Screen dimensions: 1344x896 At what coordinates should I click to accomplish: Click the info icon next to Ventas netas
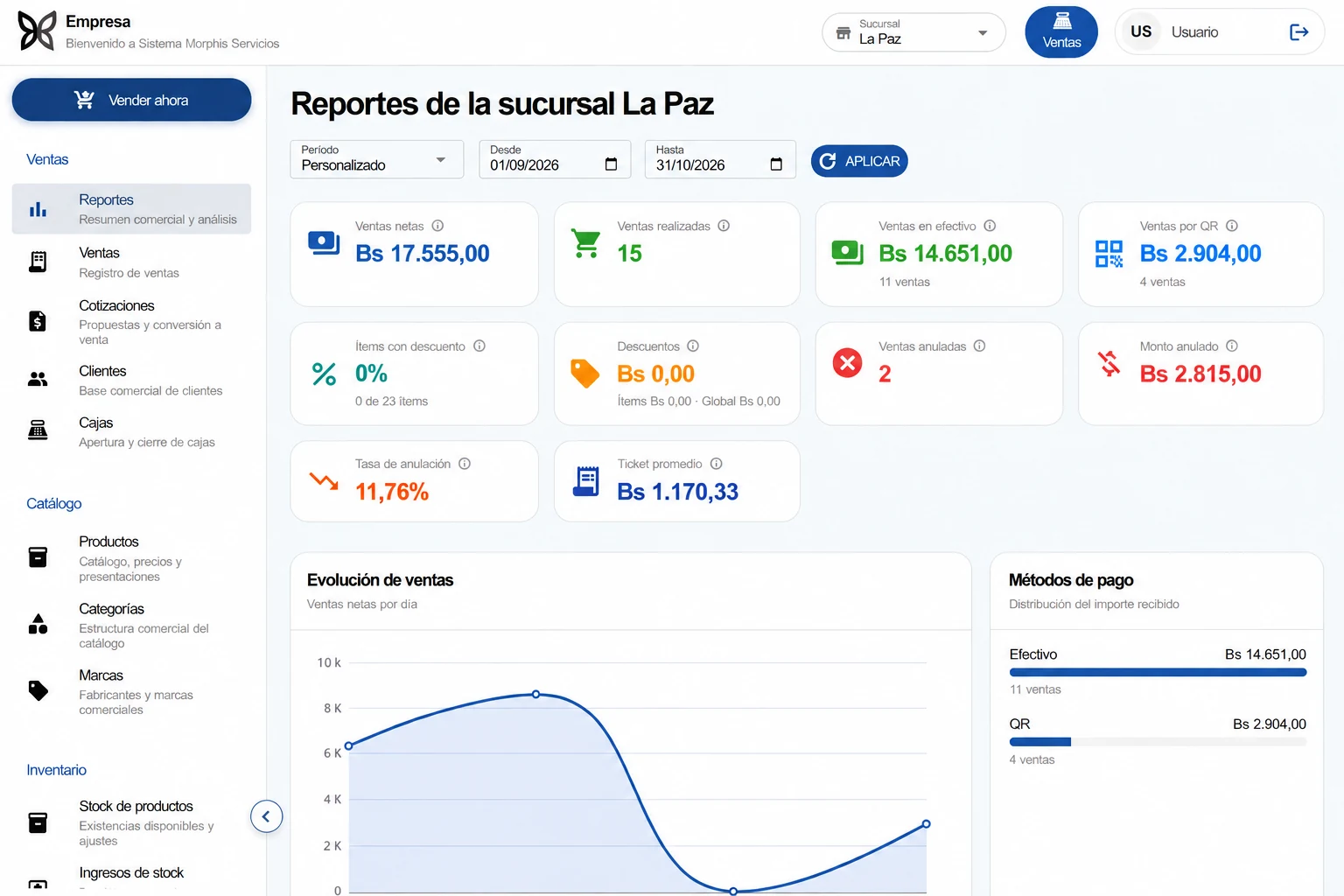coord(437,226)
